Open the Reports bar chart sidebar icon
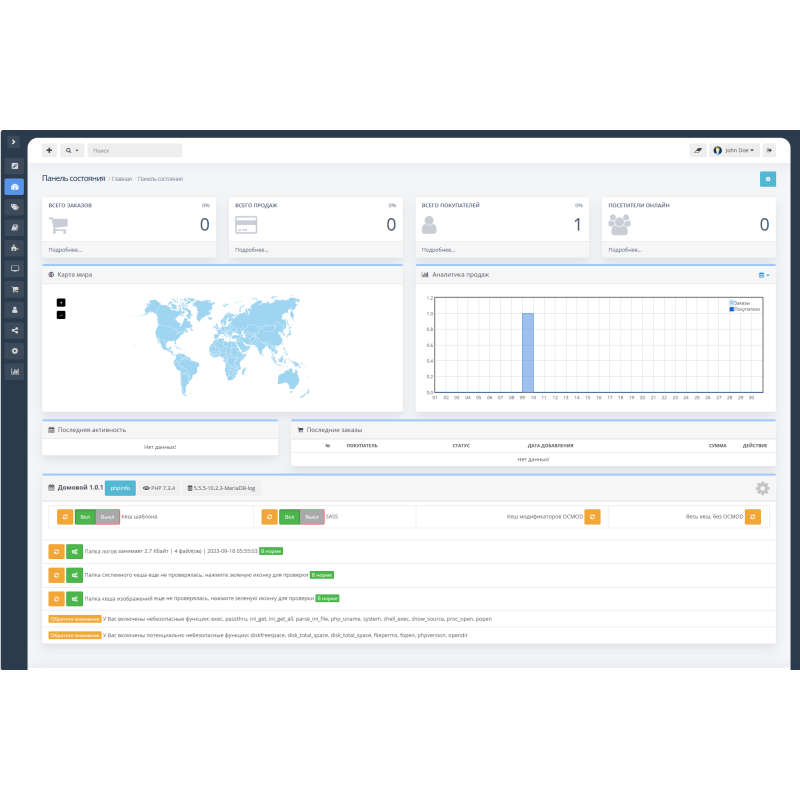The width and height of the screenshot is (800, 800). [14, 372]
